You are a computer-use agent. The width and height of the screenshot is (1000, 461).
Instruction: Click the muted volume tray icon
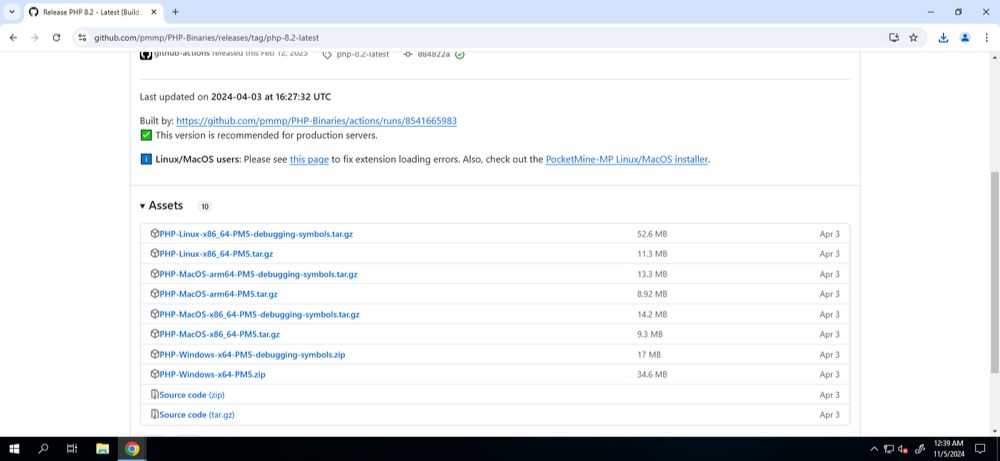(x=903, y=449)
